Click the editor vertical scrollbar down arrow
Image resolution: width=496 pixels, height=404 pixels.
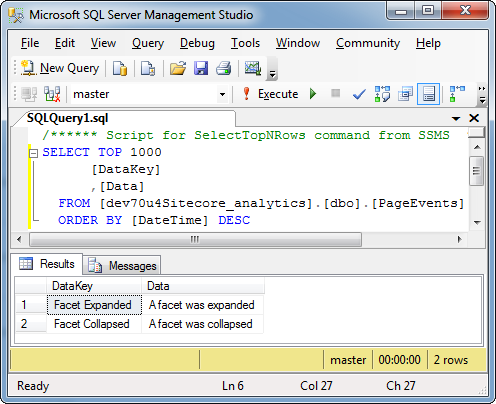[x=477, y=222]
